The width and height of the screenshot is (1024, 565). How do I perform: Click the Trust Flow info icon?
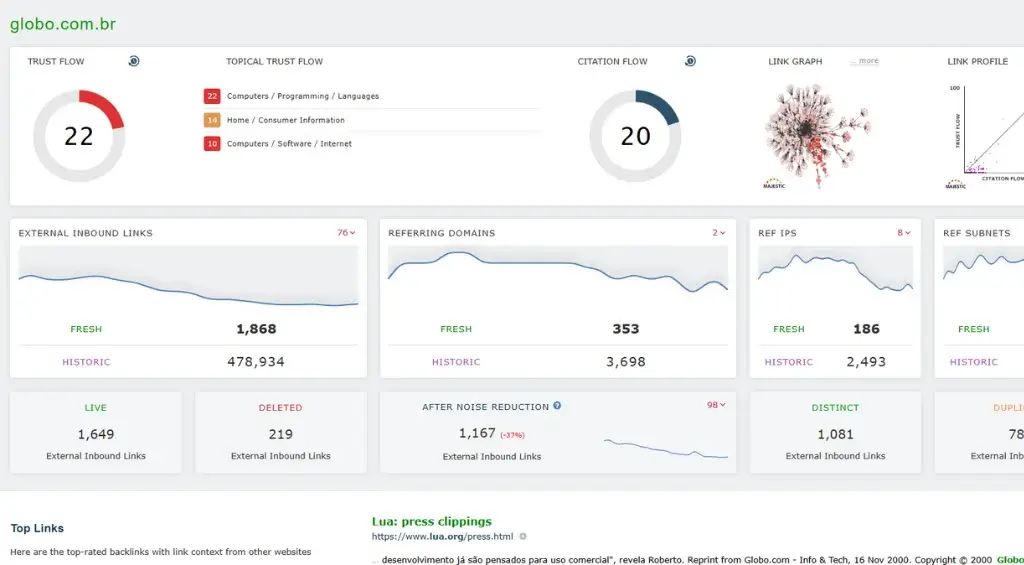(x=134, y=61)
